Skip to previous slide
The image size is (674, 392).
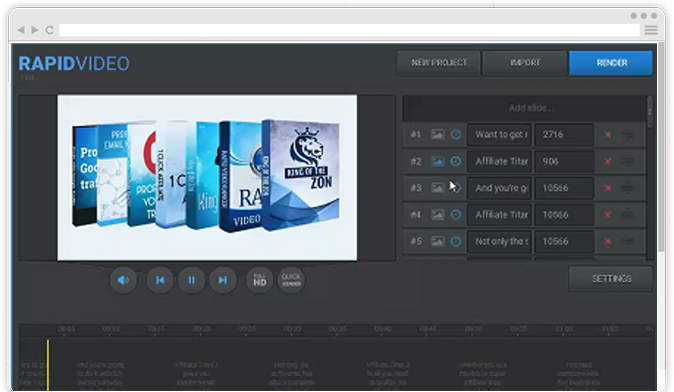(x=160, y=280)
